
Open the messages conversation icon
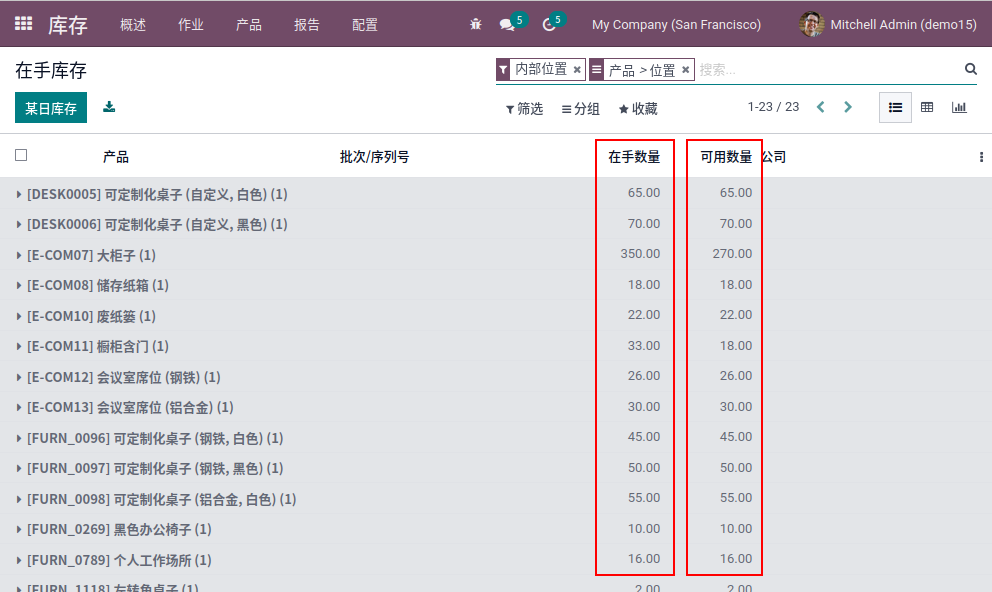(x=507, y=24)
